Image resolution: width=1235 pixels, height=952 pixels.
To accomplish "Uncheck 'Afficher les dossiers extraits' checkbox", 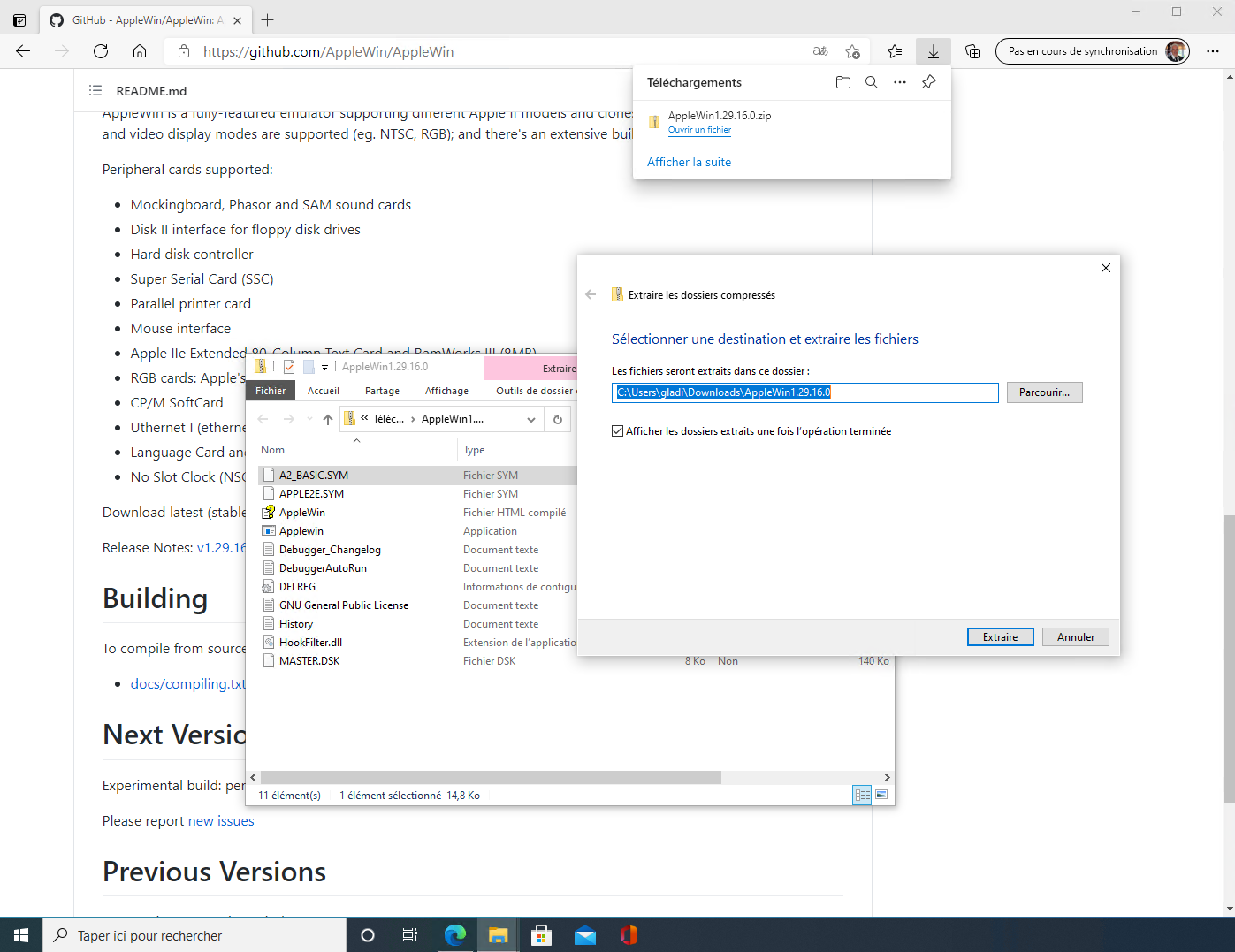I will (617, 431).
